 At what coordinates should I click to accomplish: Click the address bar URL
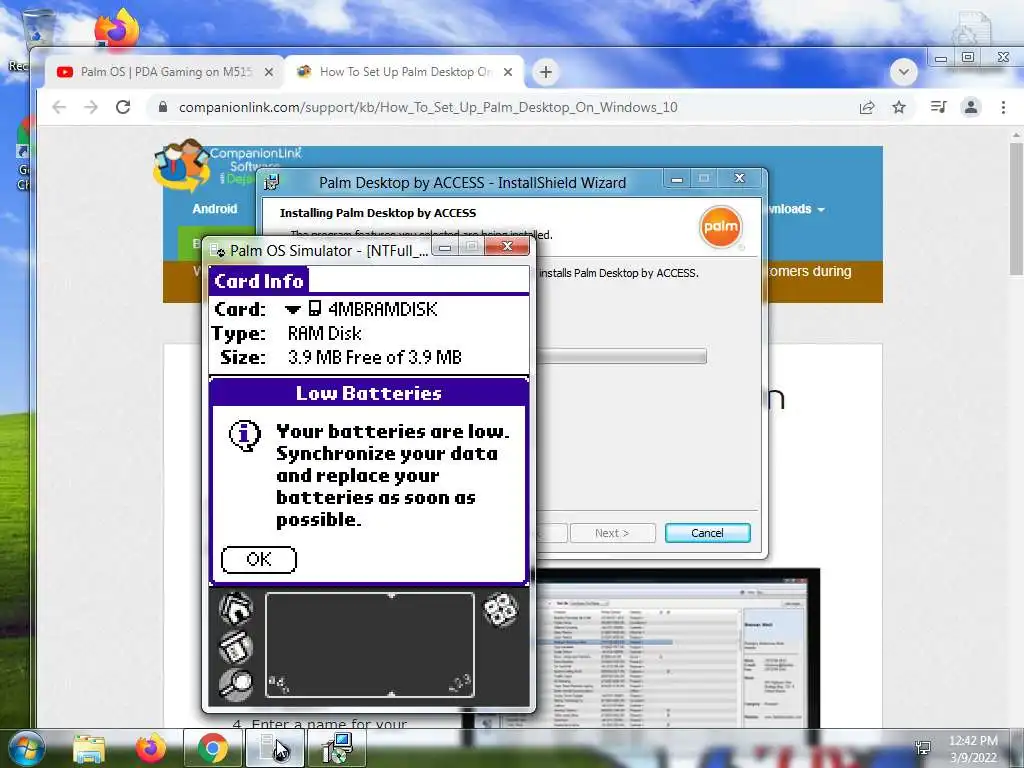[x=428, y=107]
